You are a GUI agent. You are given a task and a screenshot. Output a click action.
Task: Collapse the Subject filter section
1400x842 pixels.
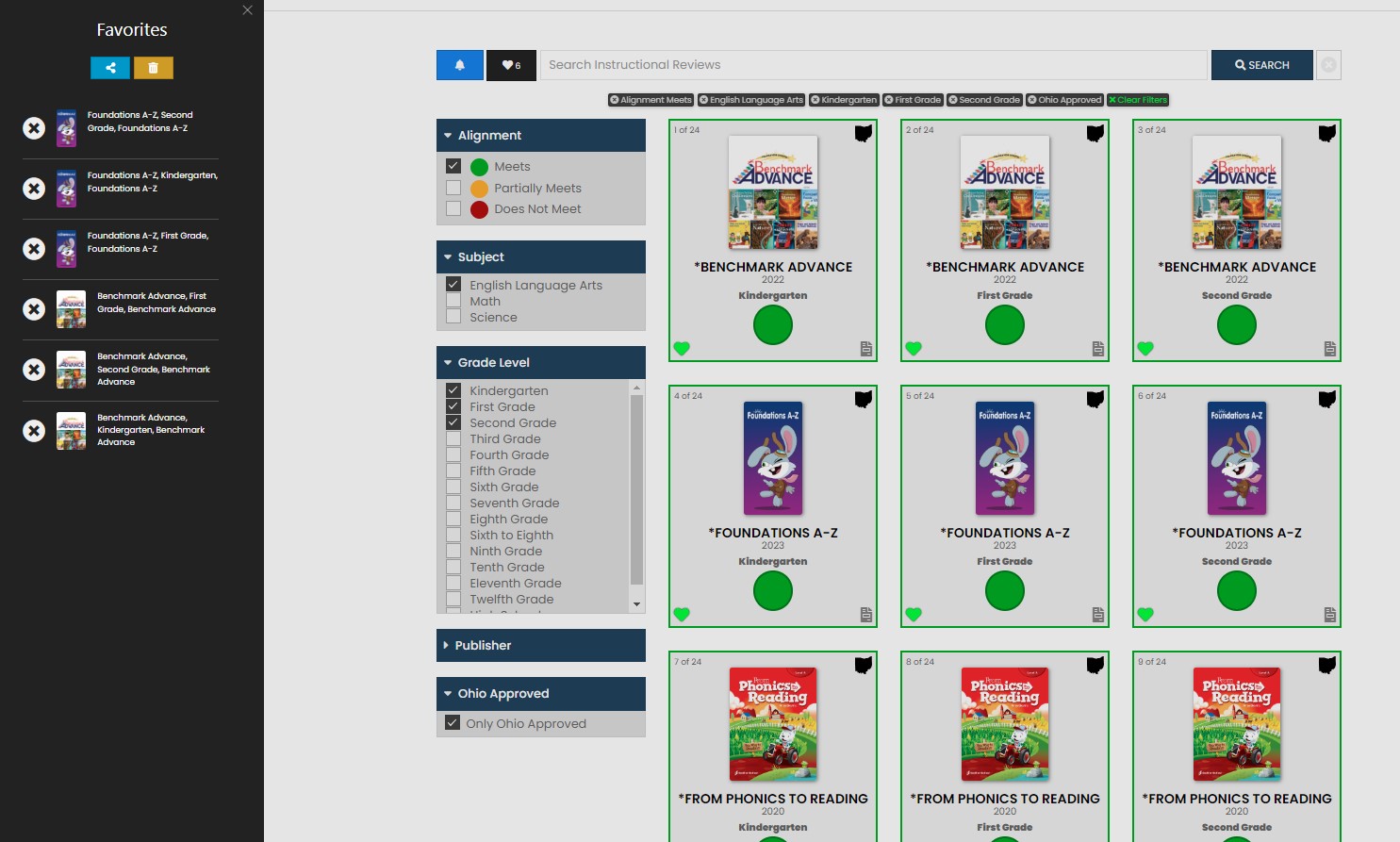tap(541, 256)
